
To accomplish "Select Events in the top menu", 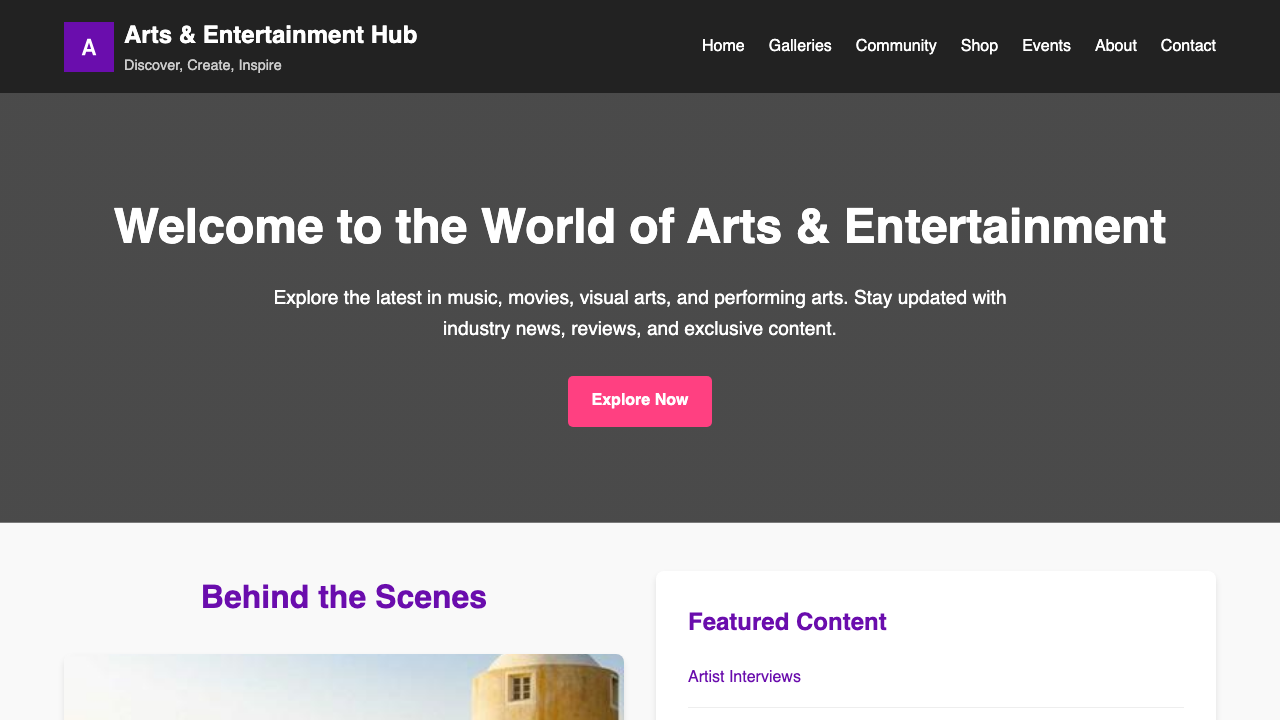I will (1046, 45).
